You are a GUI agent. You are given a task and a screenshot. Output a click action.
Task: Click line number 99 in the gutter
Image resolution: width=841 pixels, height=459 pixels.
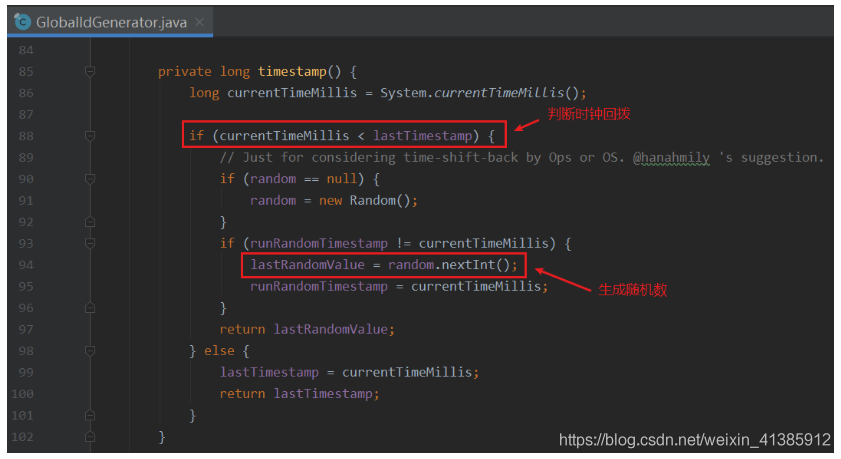(26, 372)
